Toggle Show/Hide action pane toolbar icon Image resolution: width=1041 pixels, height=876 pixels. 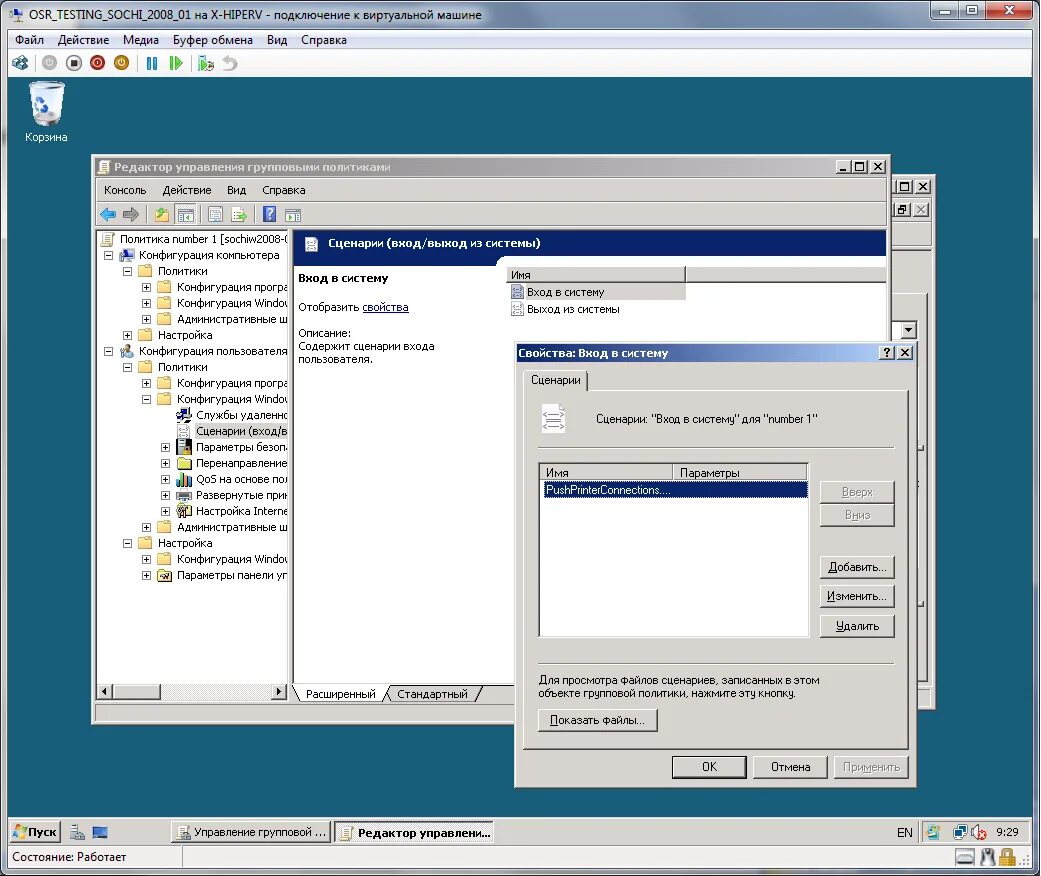tap(293, 215)
